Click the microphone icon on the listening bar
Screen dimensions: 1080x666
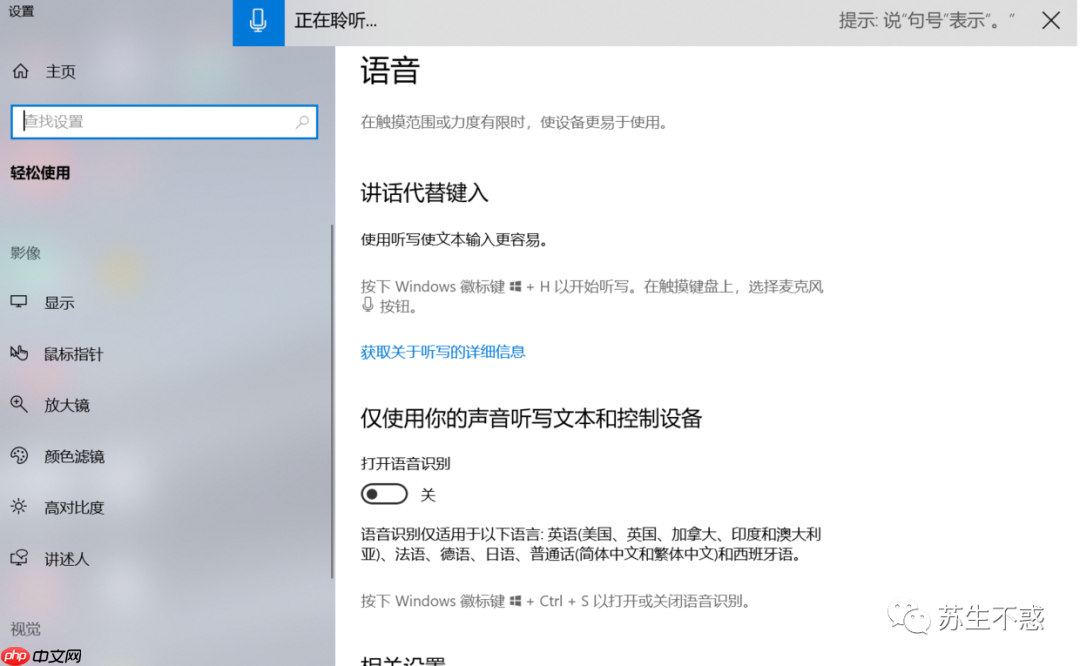click(x=258, y=21)
